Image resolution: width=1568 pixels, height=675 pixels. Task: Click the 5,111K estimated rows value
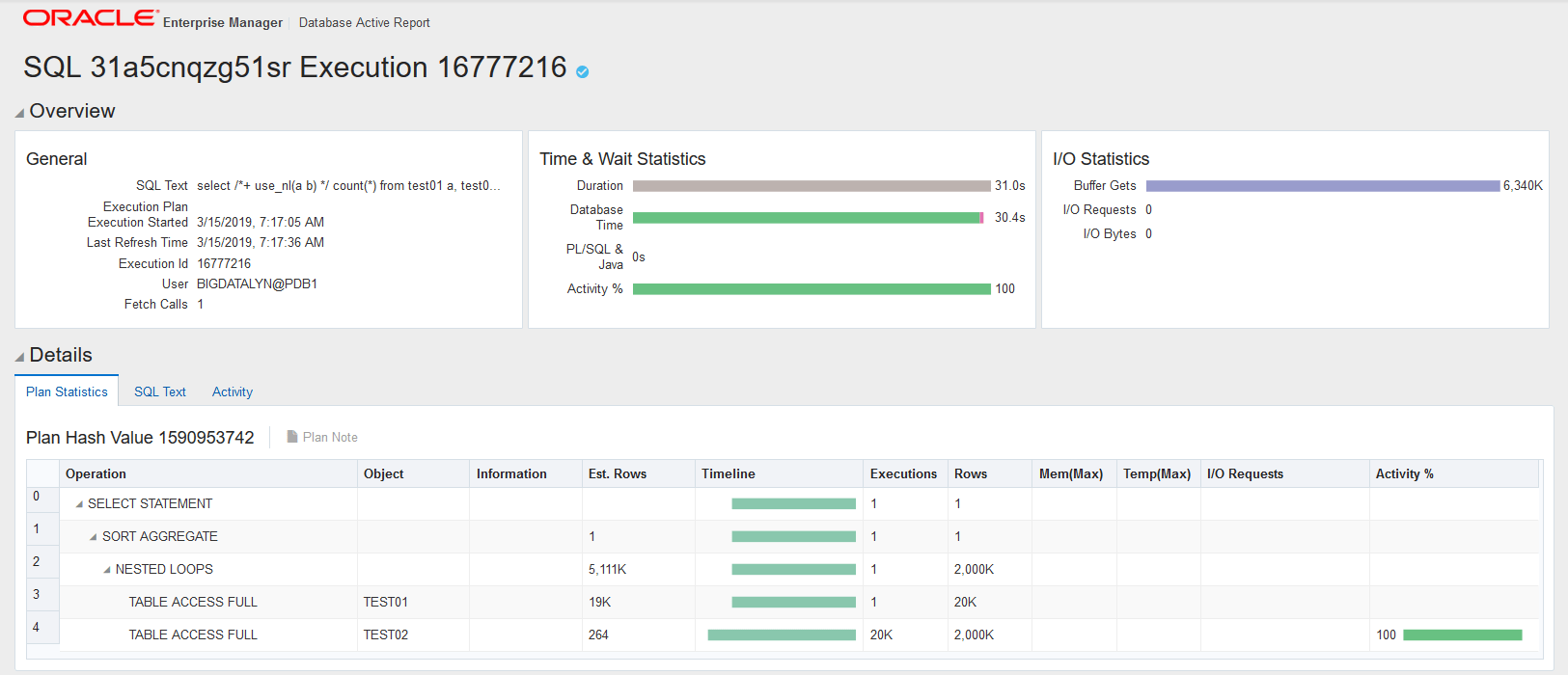pos(608,570)
